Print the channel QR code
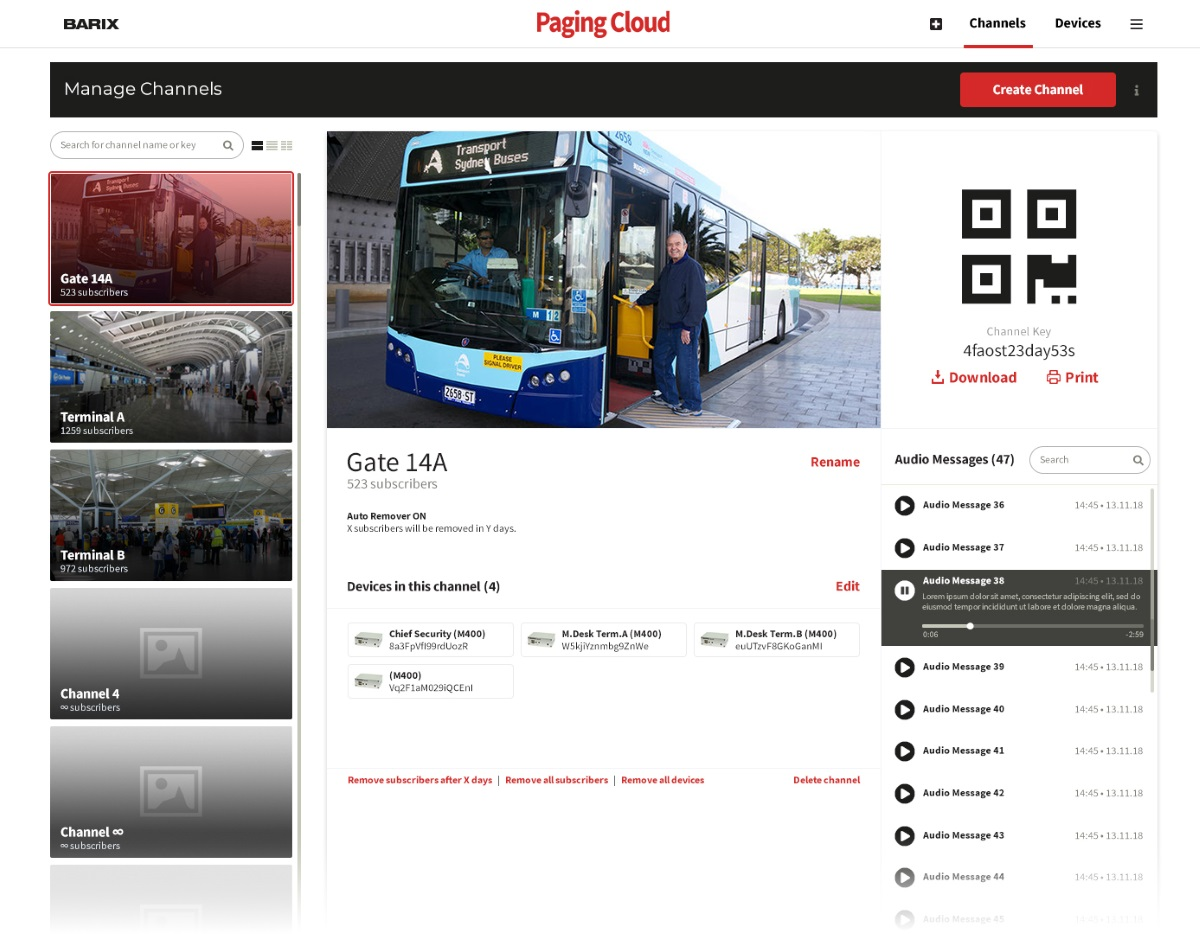This screenshot has height=934, width=1200. pos(1071,377)
